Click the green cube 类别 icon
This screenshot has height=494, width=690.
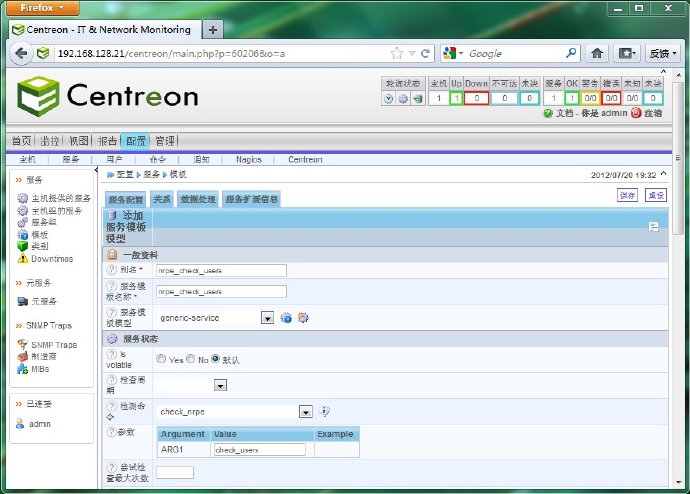coord(22,246)
